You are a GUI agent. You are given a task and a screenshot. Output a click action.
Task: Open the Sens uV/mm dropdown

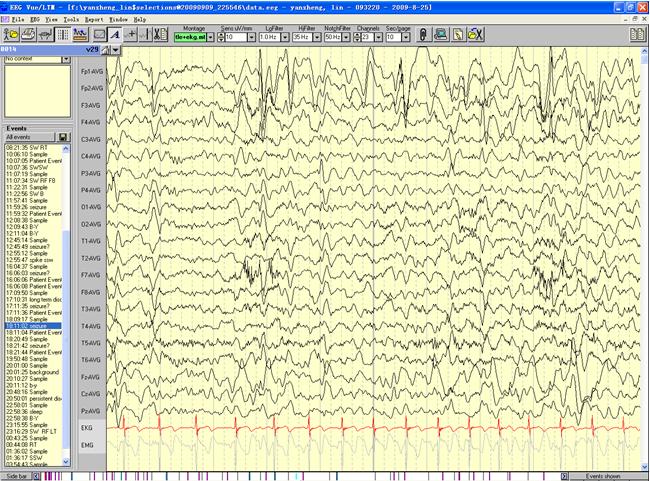251,37
